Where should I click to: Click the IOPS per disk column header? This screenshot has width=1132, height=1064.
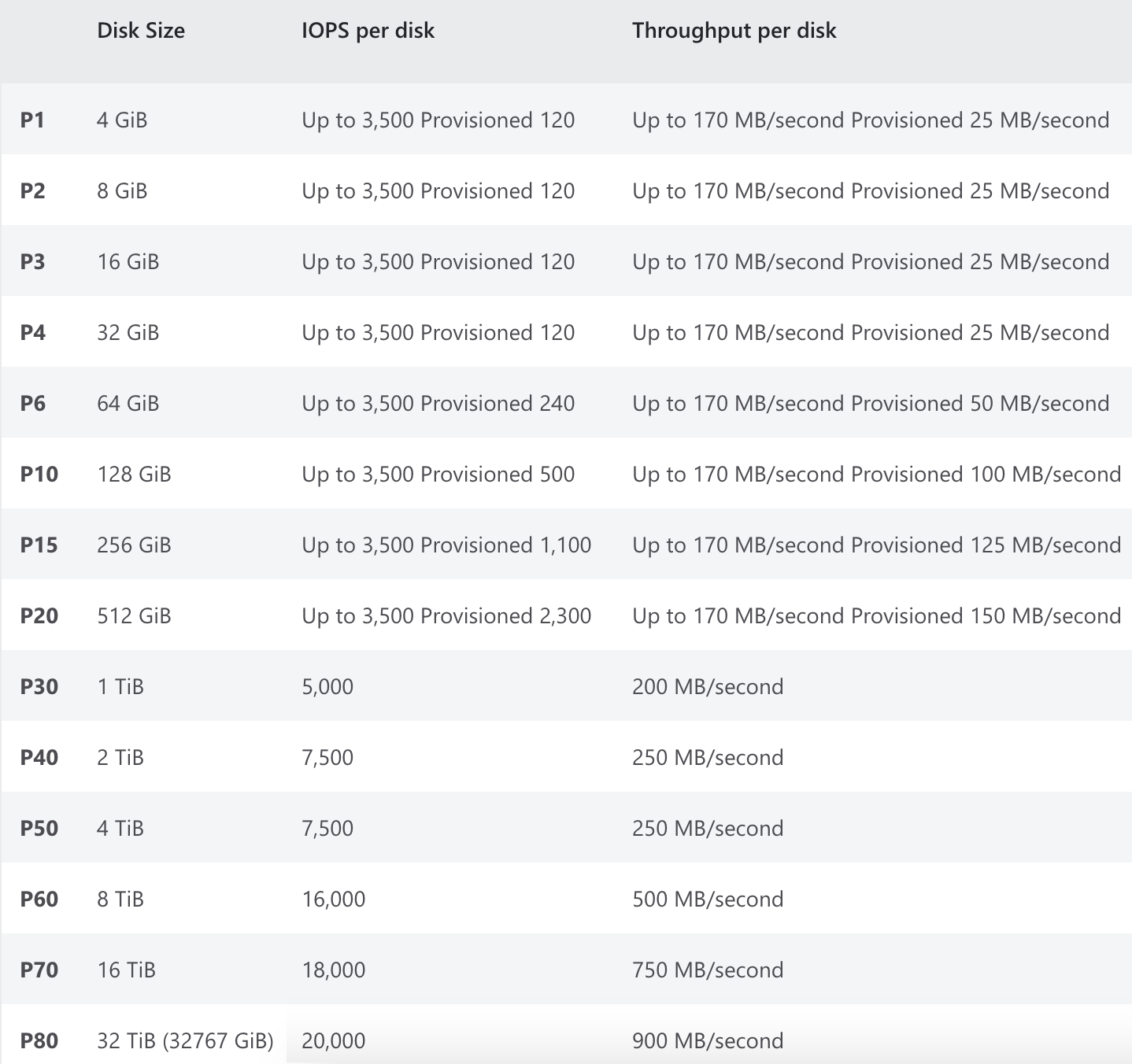368,31
